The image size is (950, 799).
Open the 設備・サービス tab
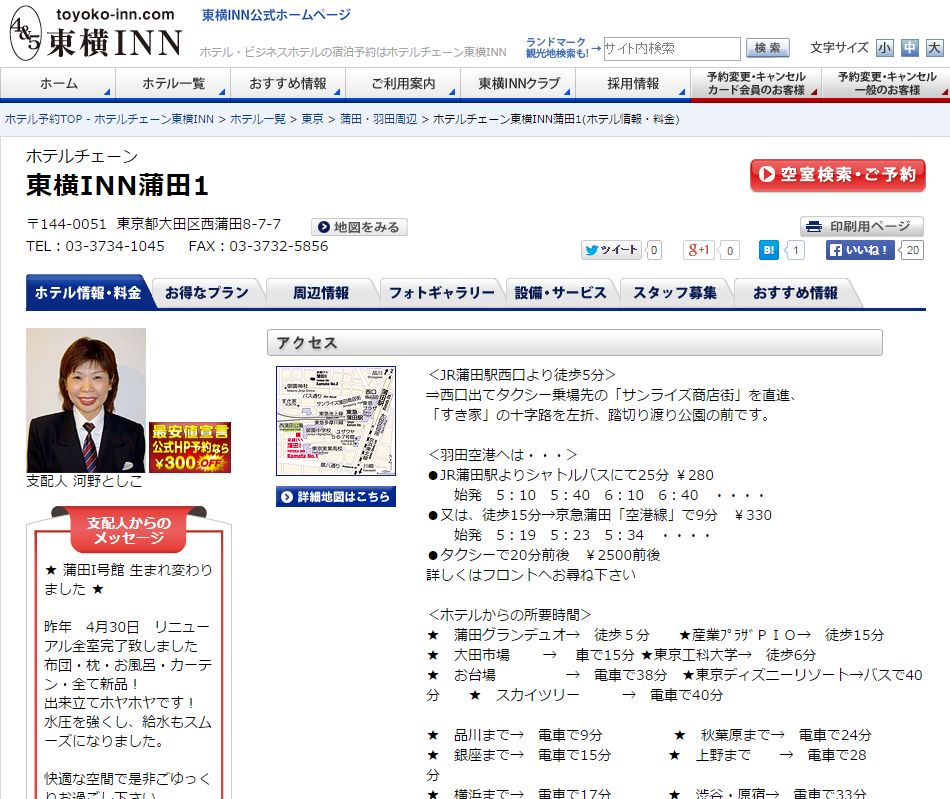point(560,293)
